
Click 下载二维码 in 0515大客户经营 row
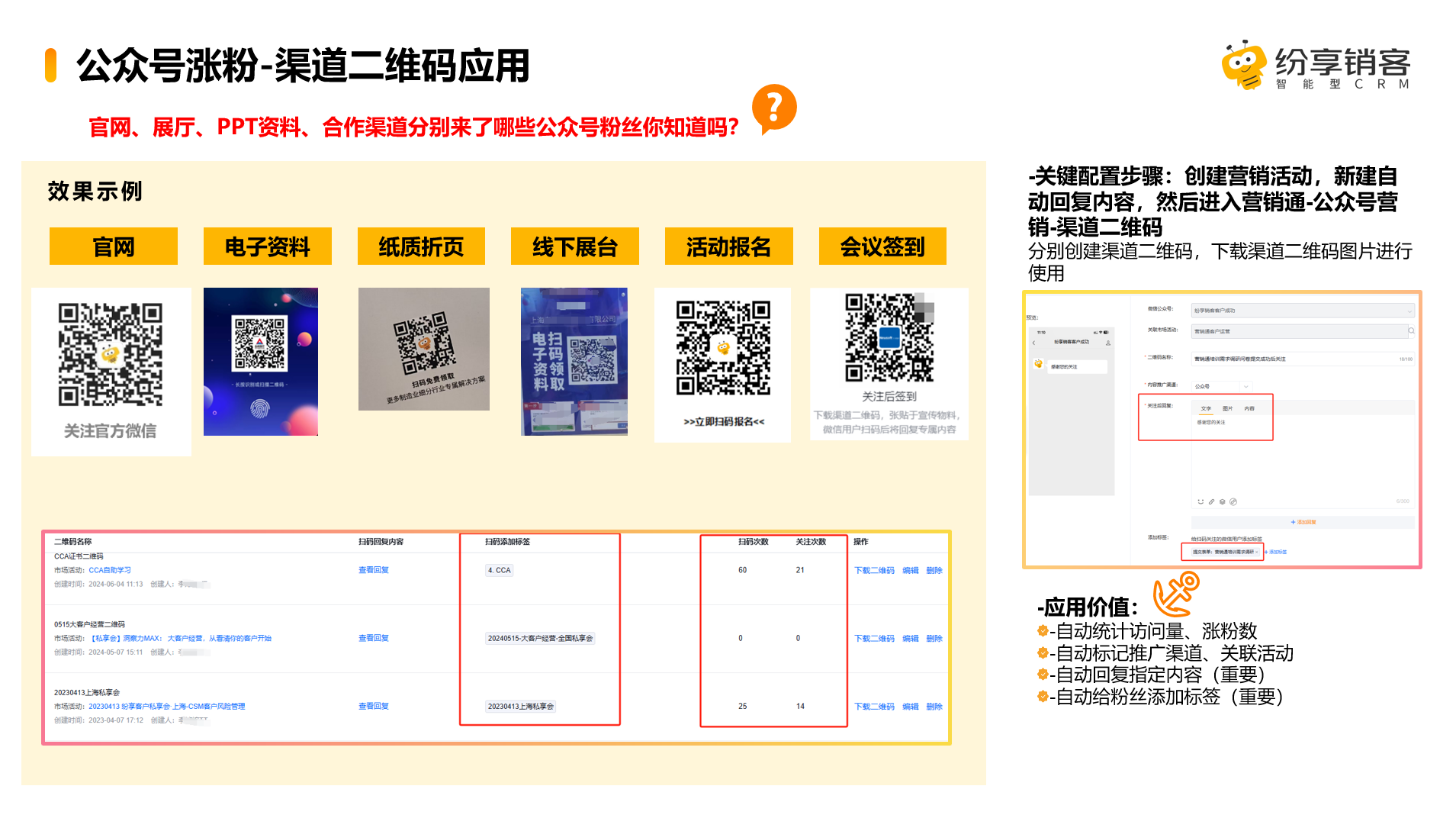[x=874, y=639]
